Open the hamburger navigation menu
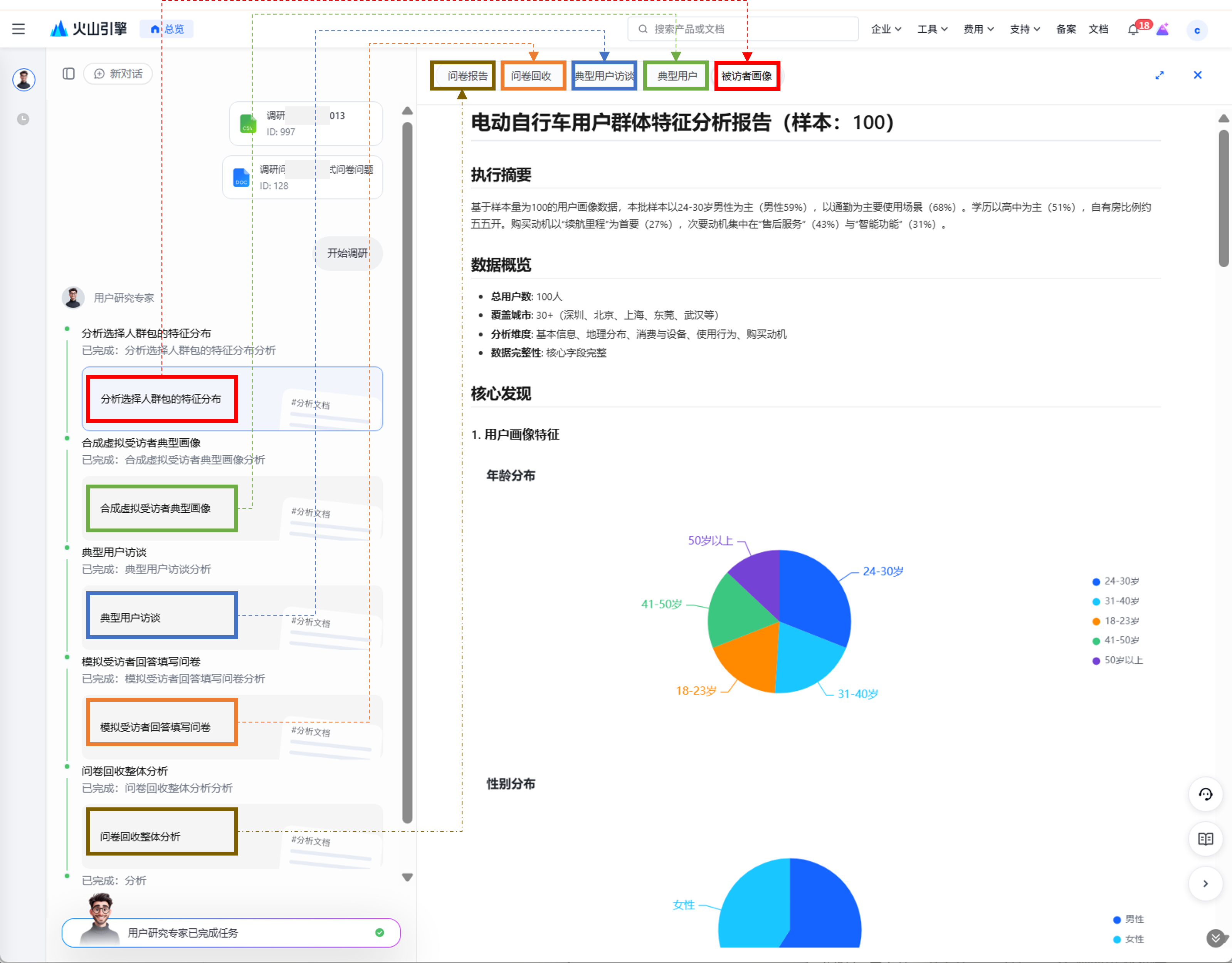 pyautogui.click(x=18, y=29)
